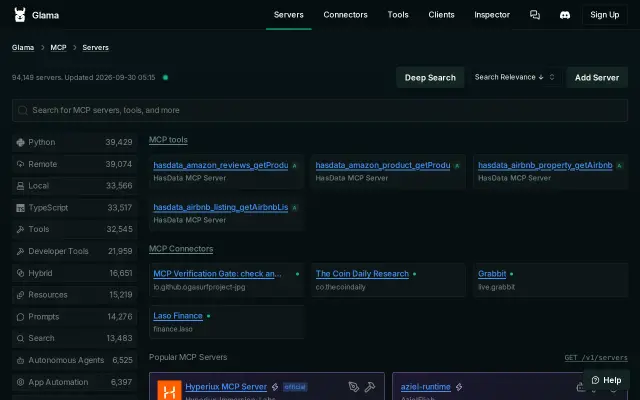
Task: Click the hammer icon on Hyperiux card
Action: (x=370, y=387)
